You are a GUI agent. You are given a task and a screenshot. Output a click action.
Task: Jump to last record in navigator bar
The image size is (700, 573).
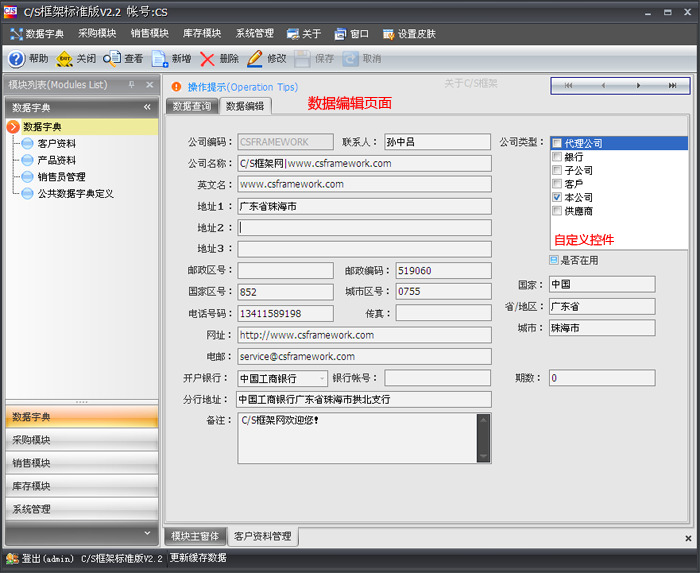[673, 86]
